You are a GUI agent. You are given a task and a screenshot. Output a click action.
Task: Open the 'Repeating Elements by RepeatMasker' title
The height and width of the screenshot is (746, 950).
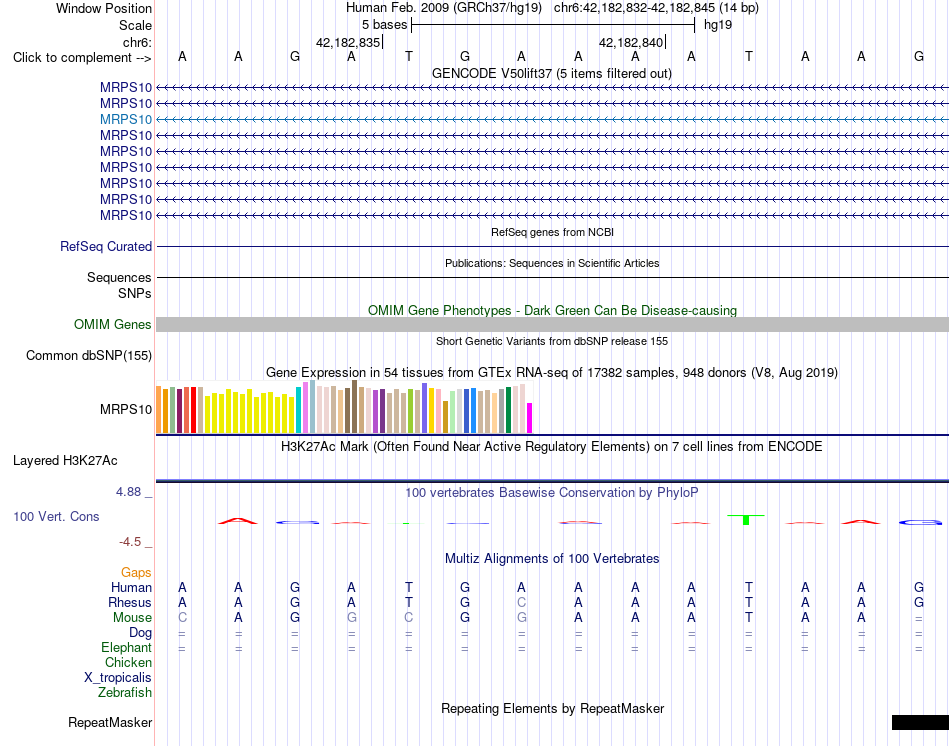coord(552,708)
